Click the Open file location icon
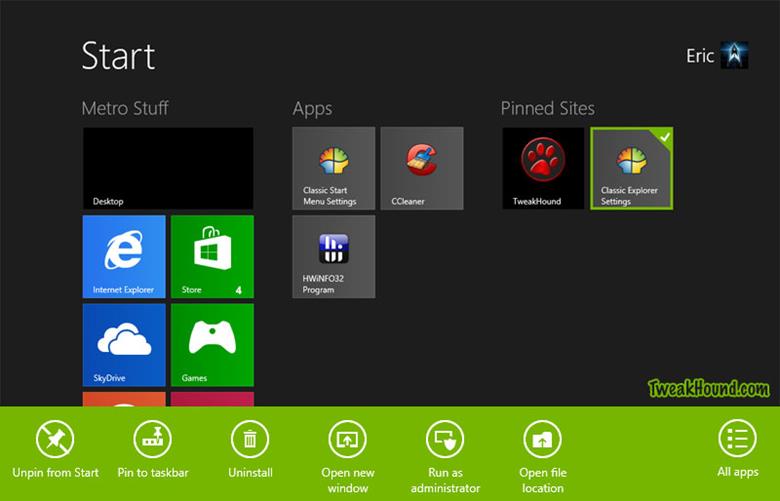This screenshot has width=780, height=501. click(543, 439)
